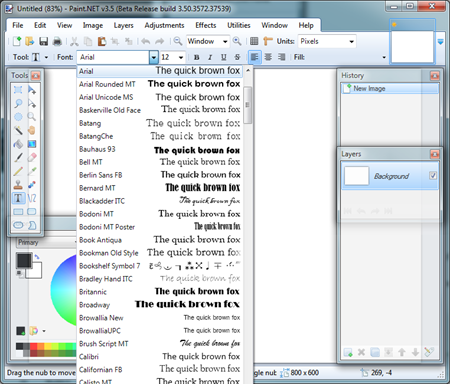
Task: Click the Paste clipboard icon
Action: click(x=102, y=41)
